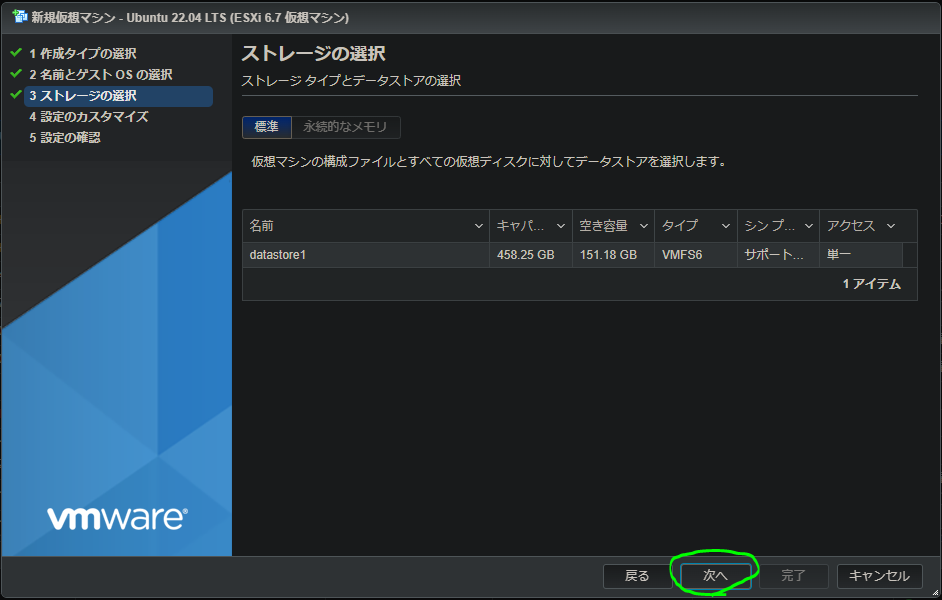Open the タイプ column dropdown arrow
This screenshot has width=942, height=600.
pos(726,226)
